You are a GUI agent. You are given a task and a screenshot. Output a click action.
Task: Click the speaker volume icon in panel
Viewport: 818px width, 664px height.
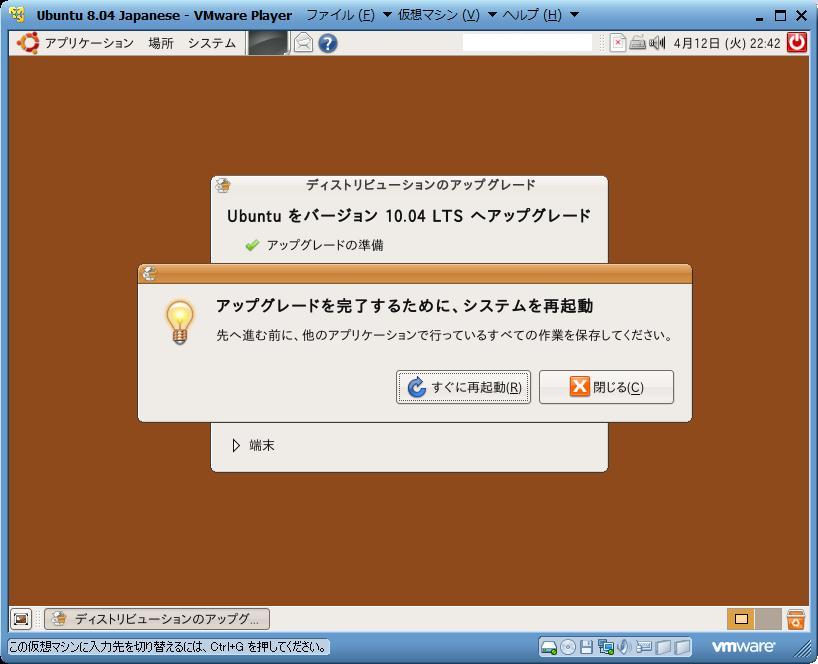click(x=657, y=43)
